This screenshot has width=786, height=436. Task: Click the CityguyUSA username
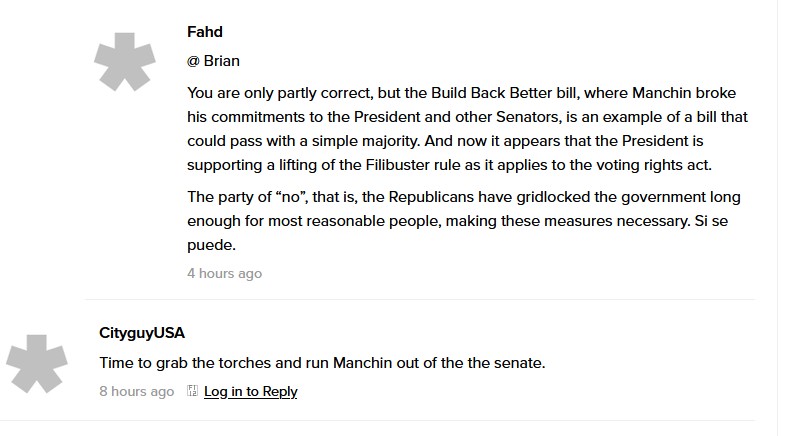click(x=142, y=332)
